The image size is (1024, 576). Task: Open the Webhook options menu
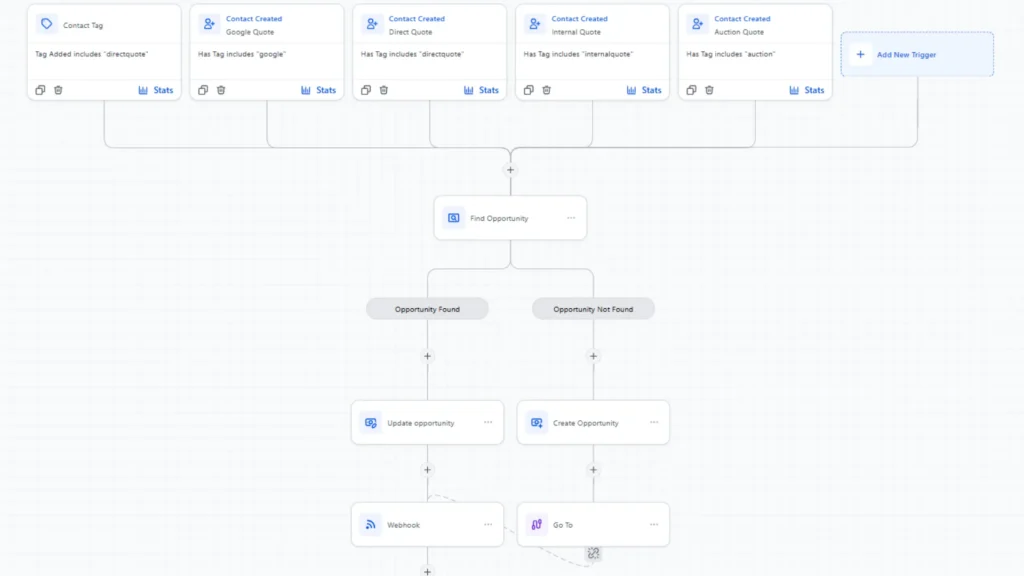coord(488,524)
